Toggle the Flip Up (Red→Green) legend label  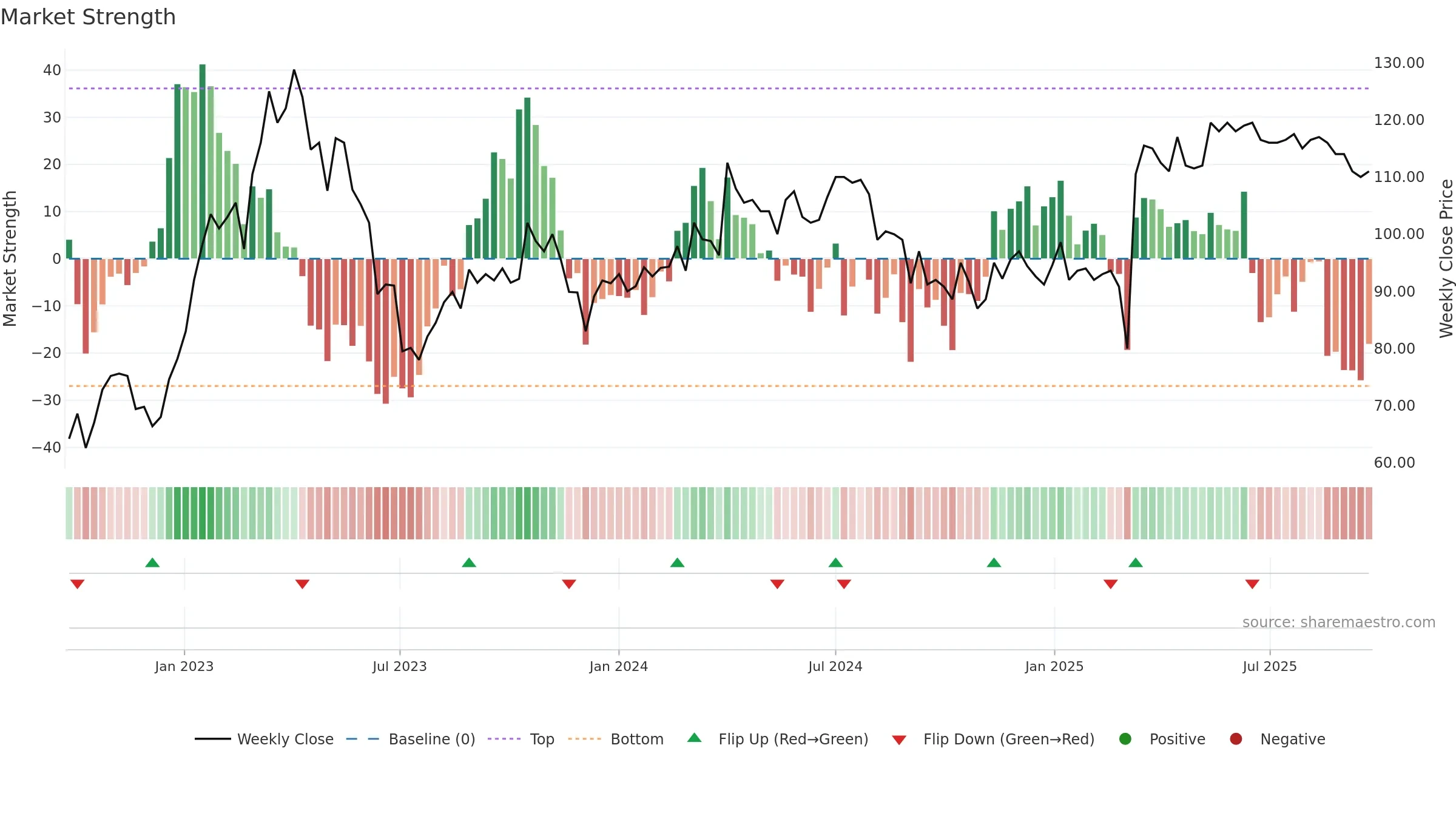tap(794, 739)
